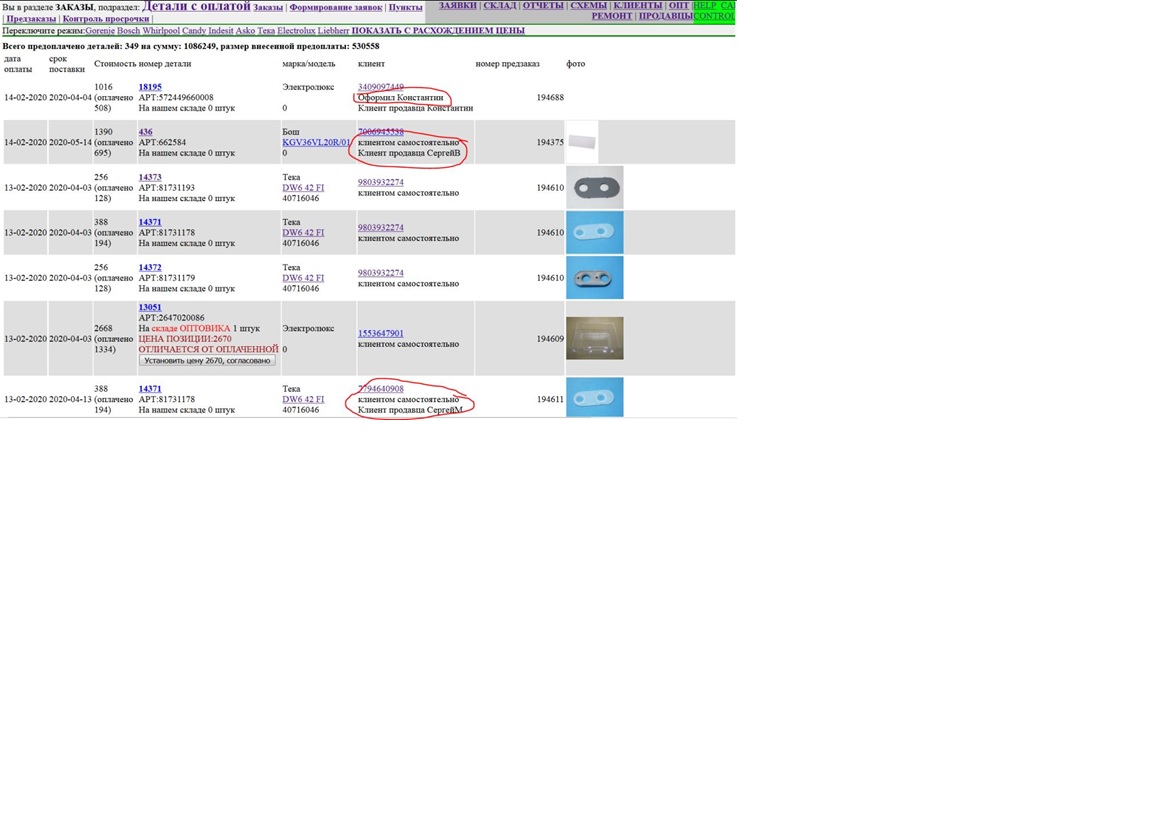1154x818 pixels.
Task: Open the gray gasket photo for part 14373
Action: coord(594,187)
